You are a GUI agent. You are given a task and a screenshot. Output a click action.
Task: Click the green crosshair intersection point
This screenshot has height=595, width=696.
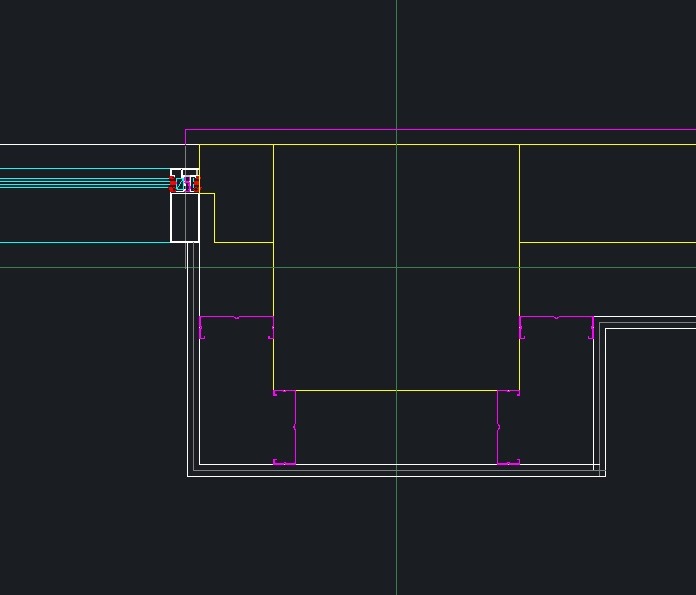click(x=397, y=267)
